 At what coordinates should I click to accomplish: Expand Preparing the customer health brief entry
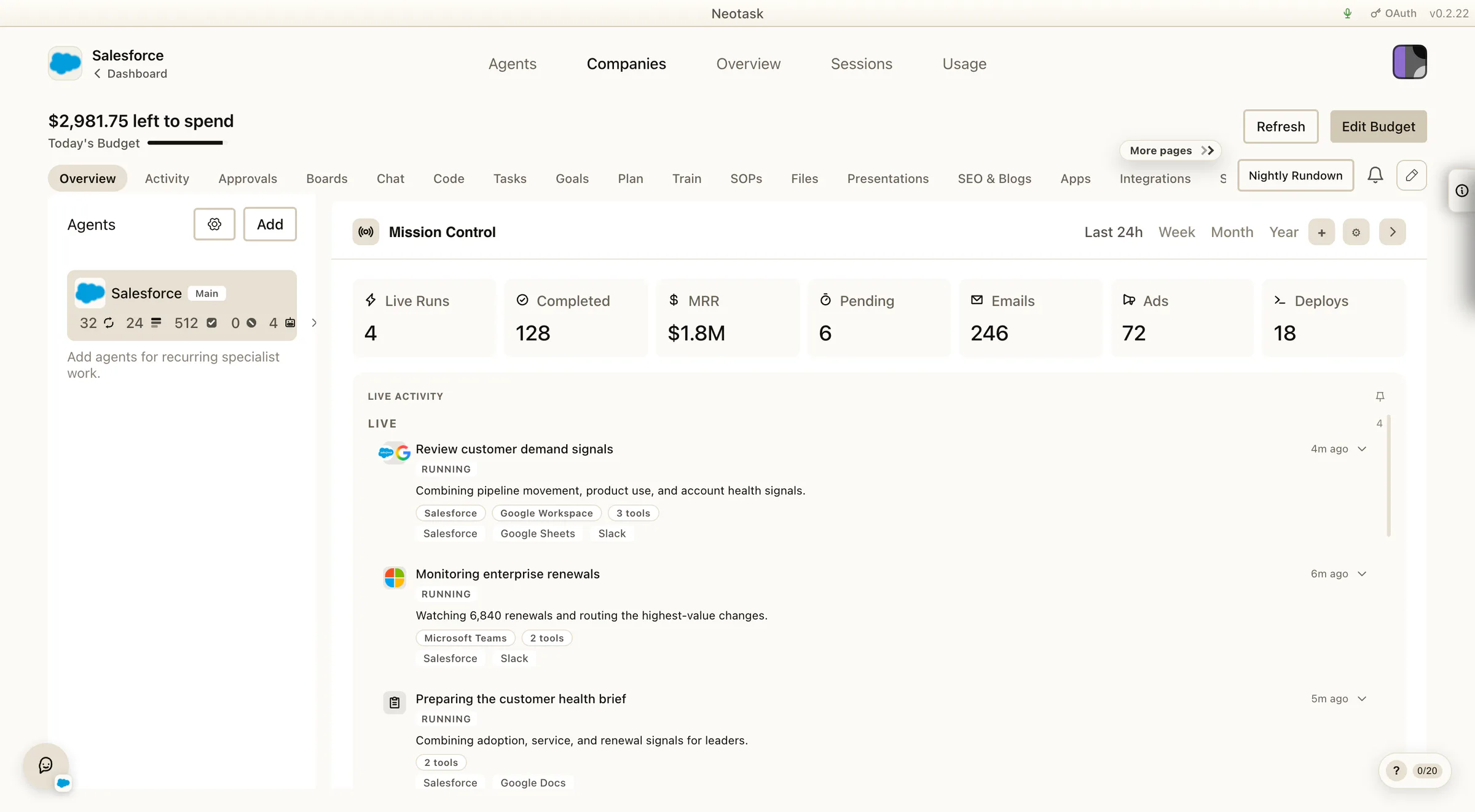(x=1362, y=699)
